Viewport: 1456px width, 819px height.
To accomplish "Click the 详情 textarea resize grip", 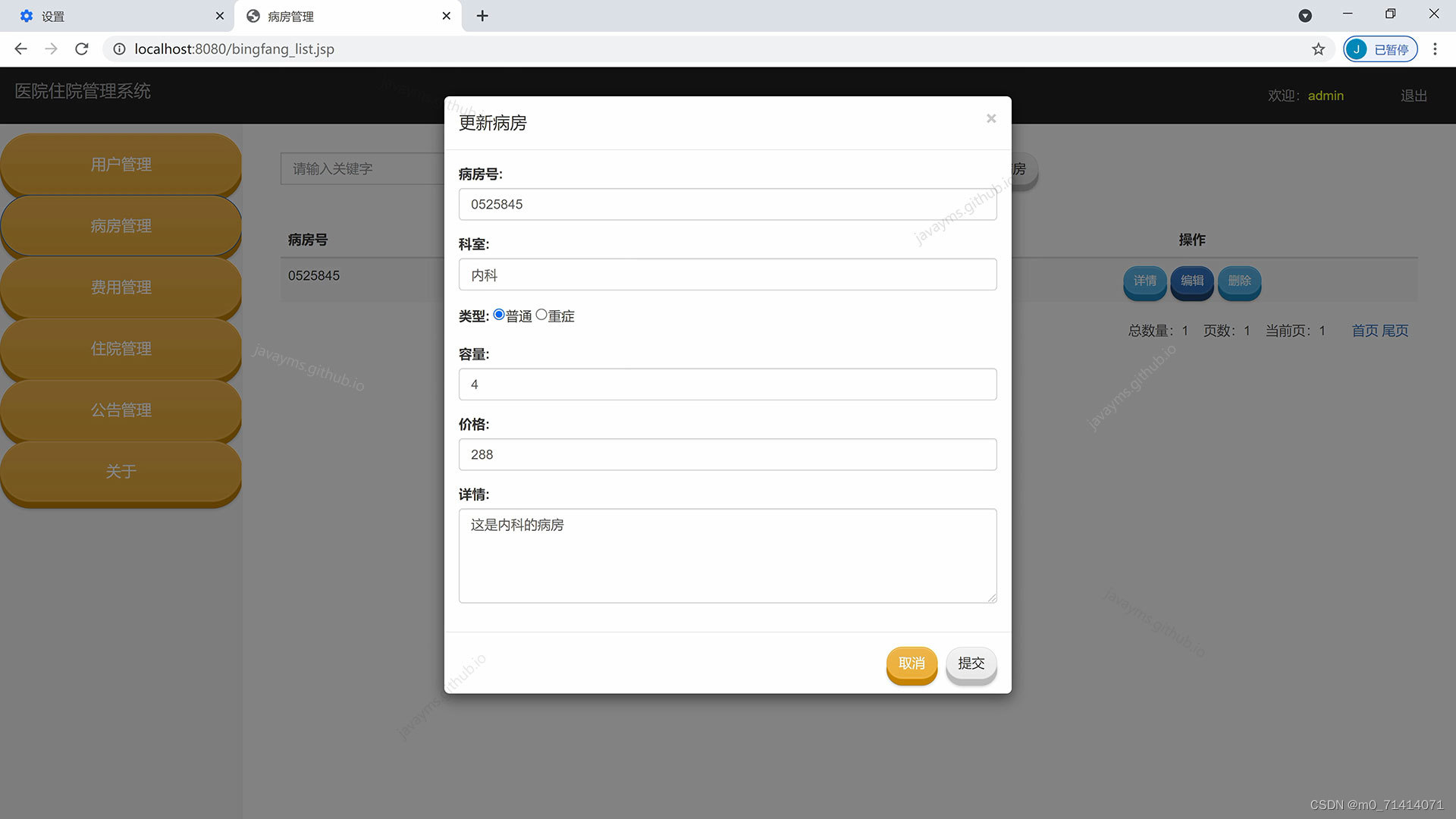I will click(992, 598).
